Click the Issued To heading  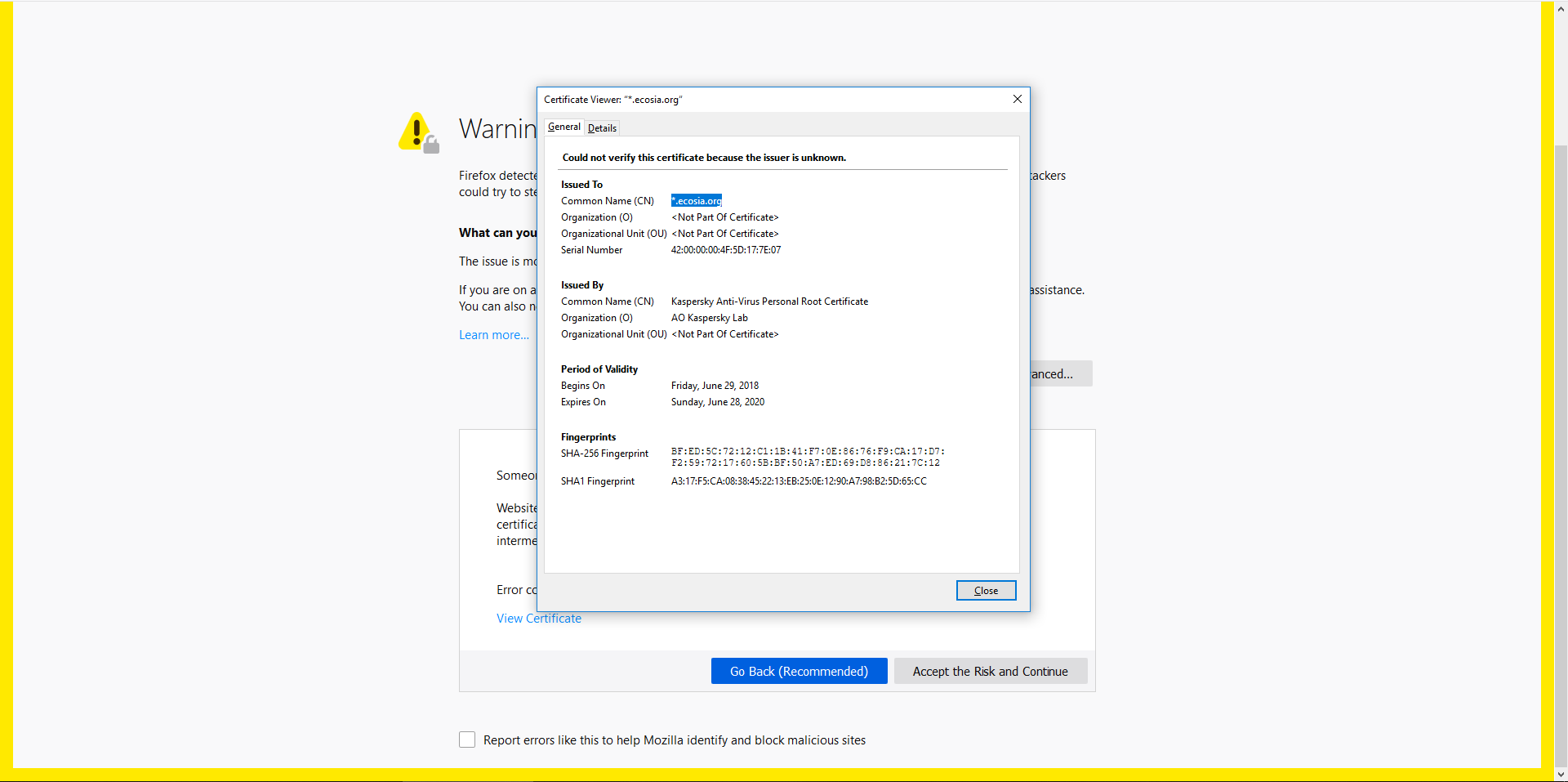[581, 185]
